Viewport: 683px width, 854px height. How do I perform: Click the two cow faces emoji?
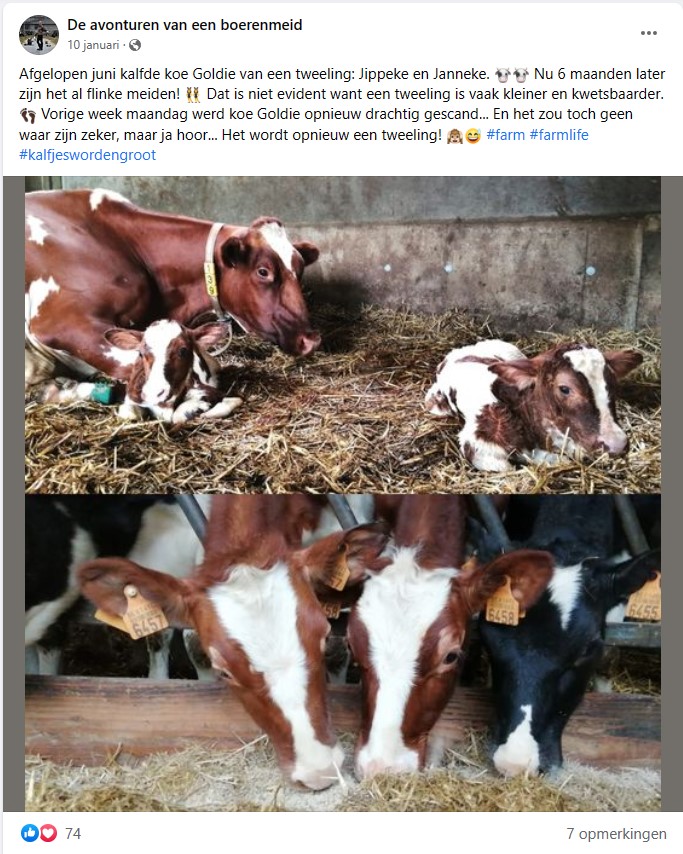pos(512,74)
